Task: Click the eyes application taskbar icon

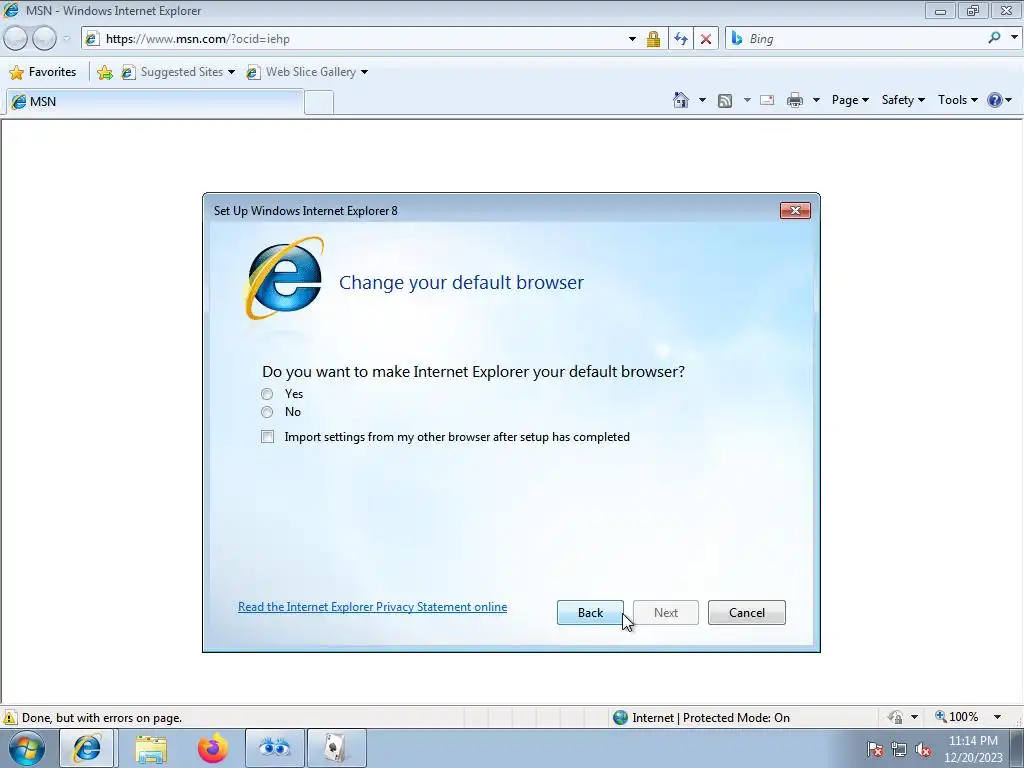Action: [274, 748]
